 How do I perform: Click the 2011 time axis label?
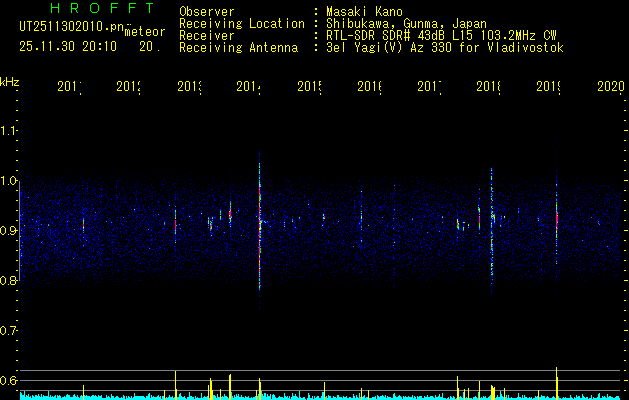pos(69,86)
